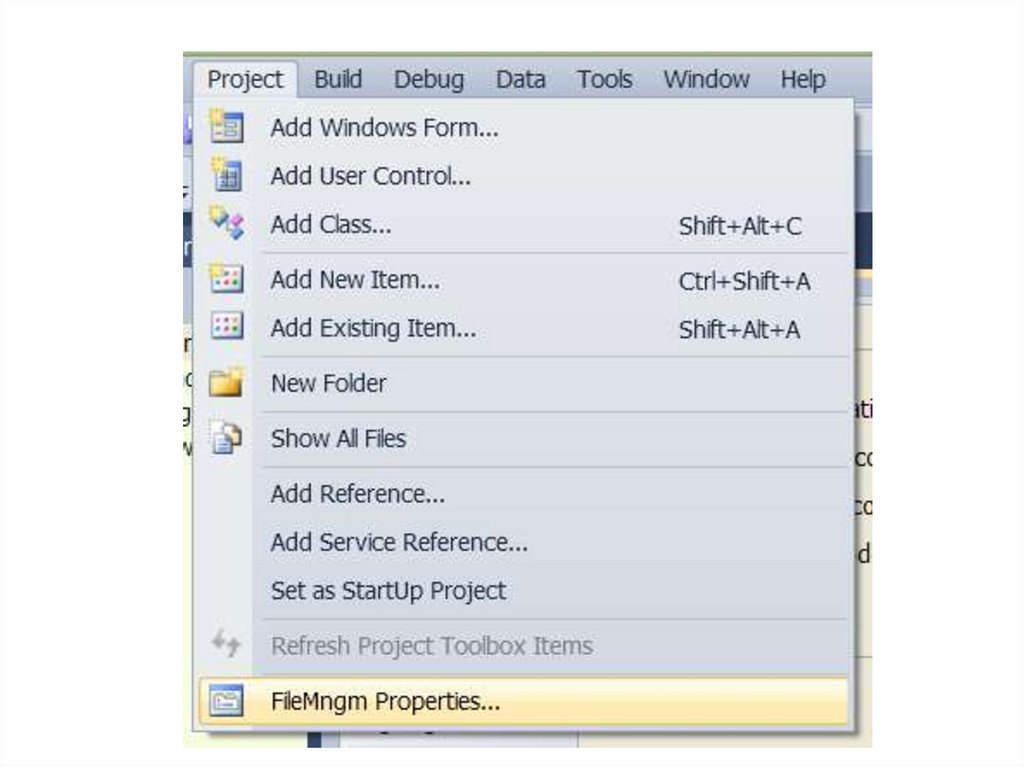Open the Tools menu
1024x767 pixels.
tap(604, 79)
